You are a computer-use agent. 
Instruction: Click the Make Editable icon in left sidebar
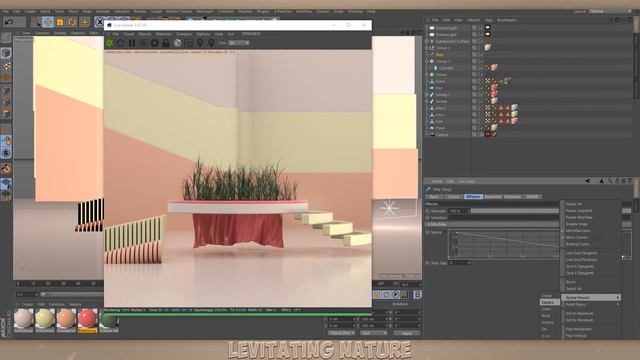click(6, 38)
